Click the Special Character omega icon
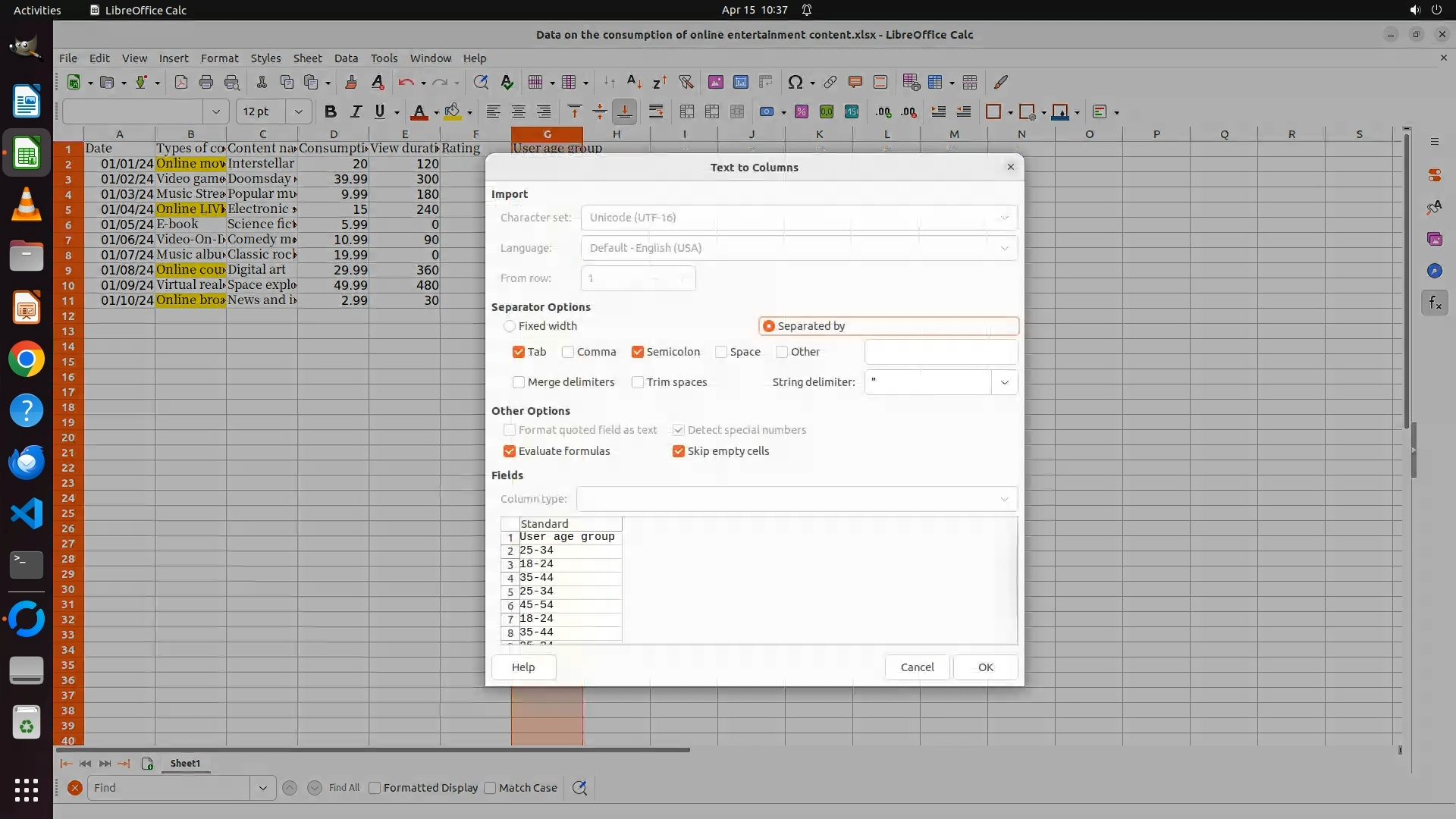 coord(795,83)
